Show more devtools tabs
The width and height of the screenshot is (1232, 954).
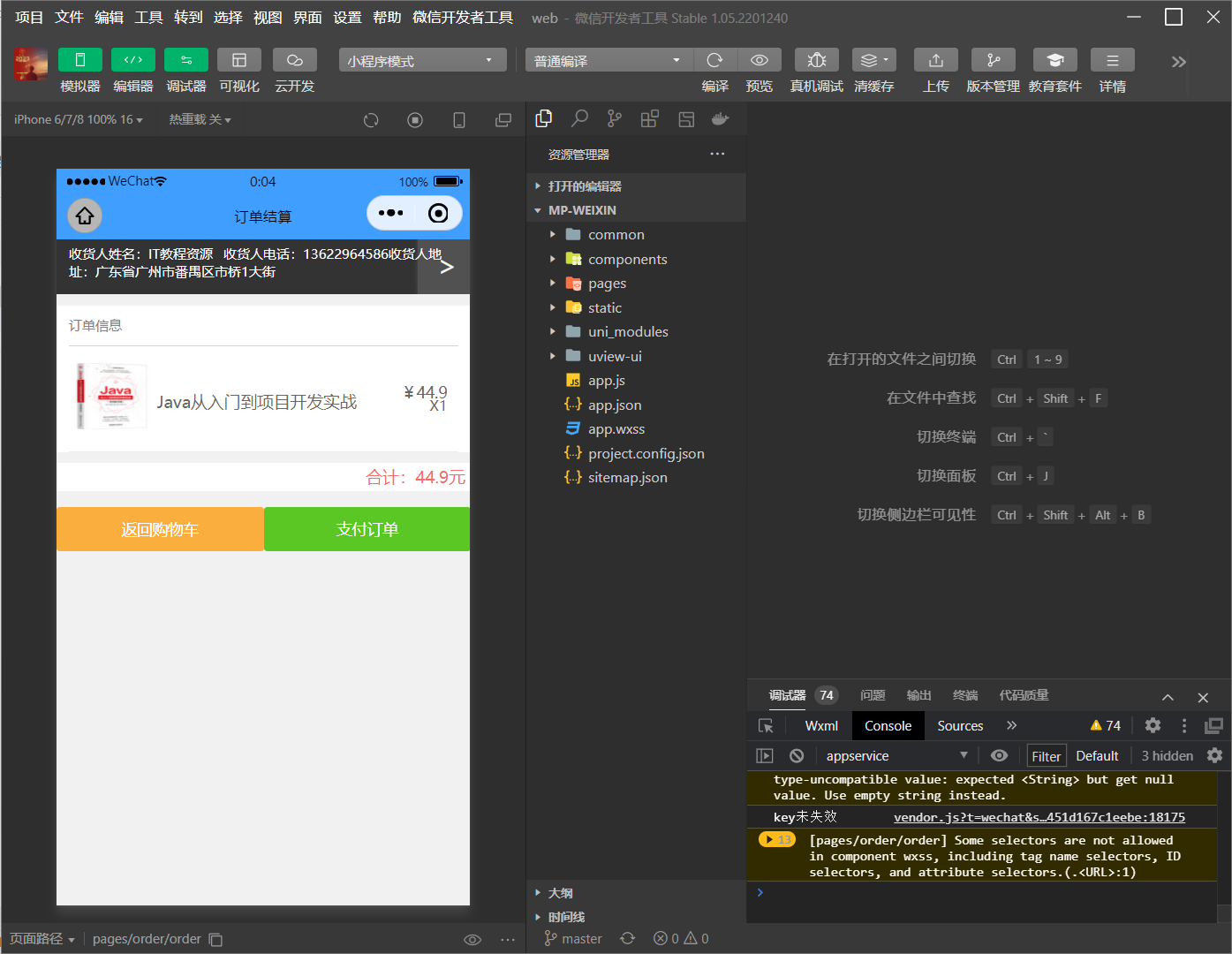[1011, 725]
